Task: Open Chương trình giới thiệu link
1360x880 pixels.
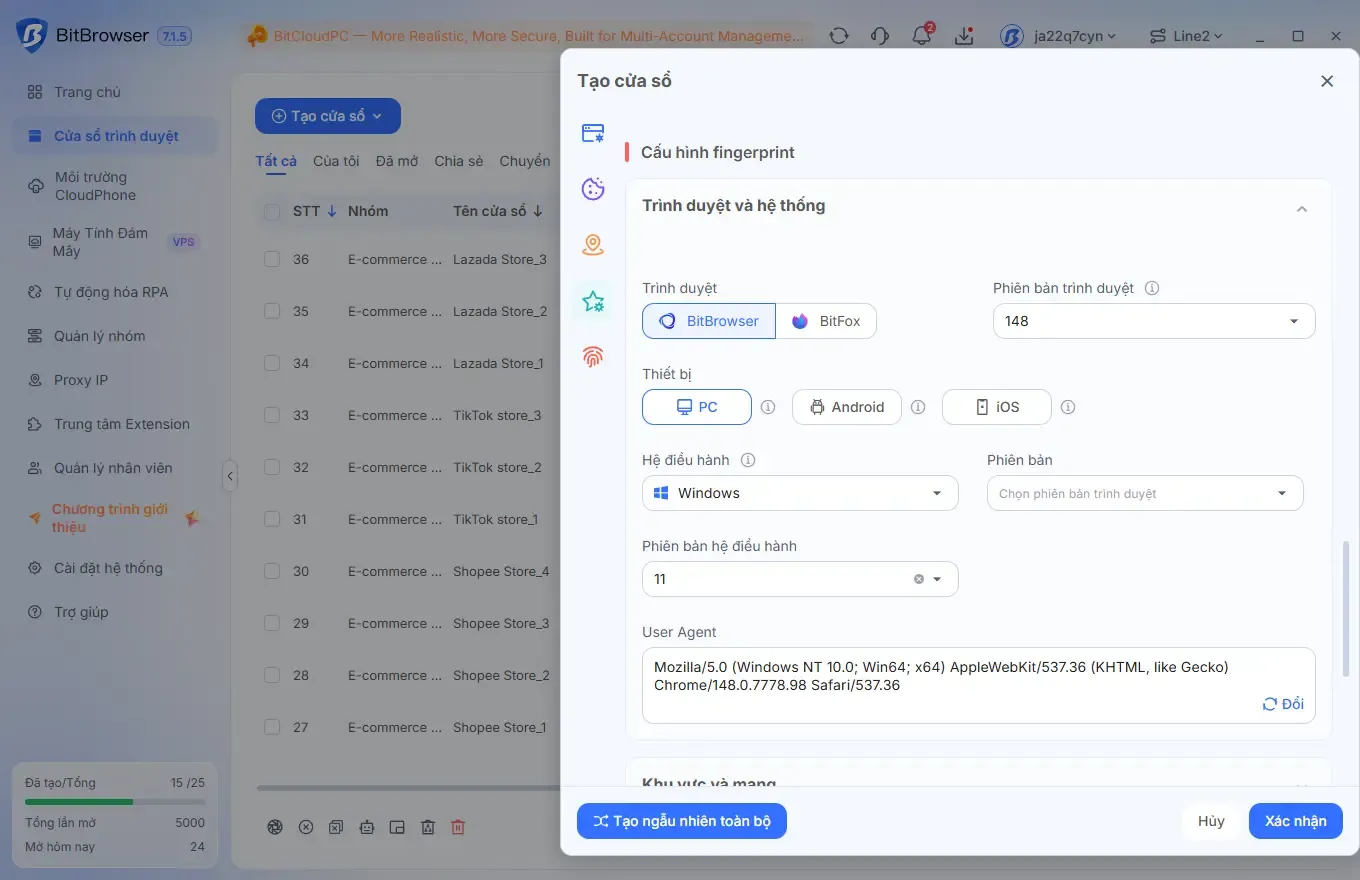Action: pos(114,518)
